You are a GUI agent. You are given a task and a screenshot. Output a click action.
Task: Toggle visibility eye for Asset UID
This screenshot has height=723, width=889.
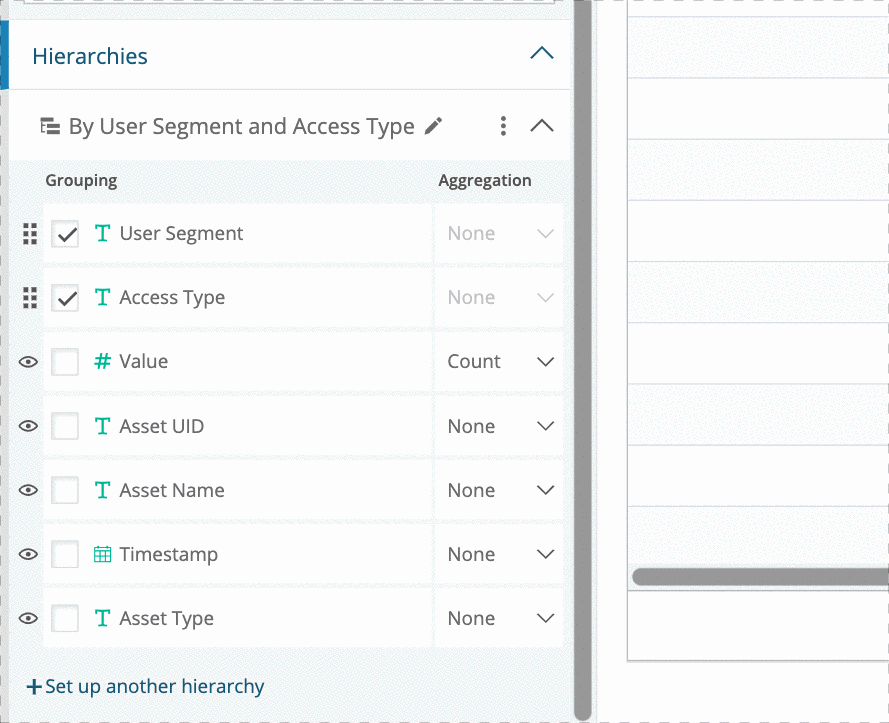tap(28, 426)
